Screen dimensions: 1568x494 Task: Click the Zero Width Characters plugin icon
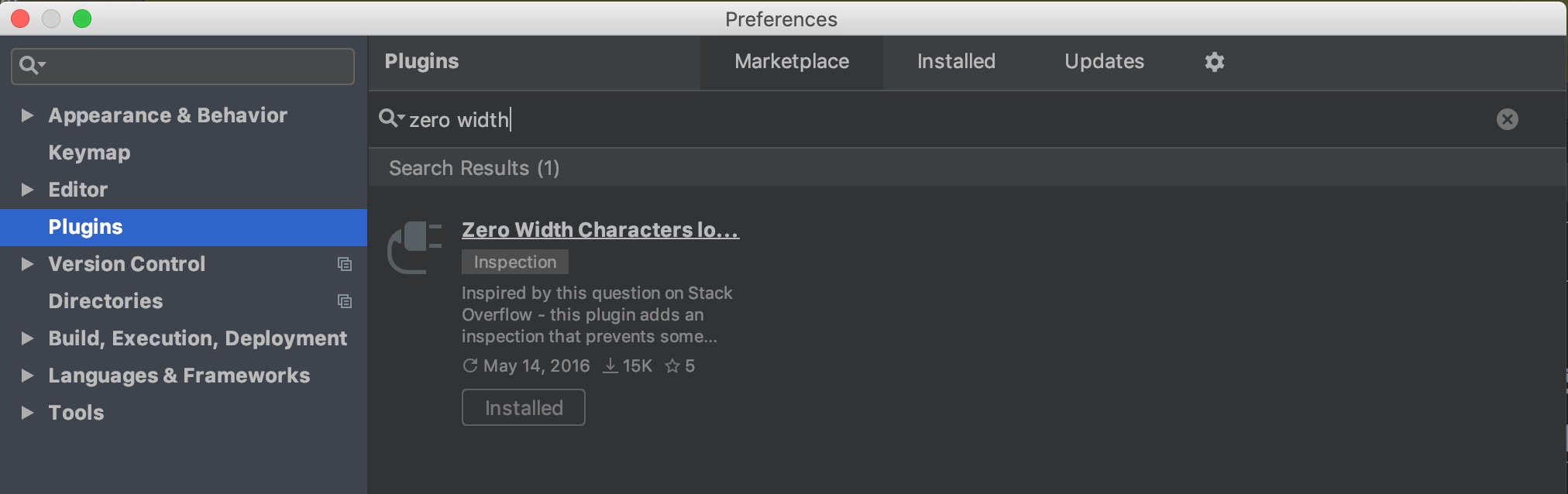point(414,247)
